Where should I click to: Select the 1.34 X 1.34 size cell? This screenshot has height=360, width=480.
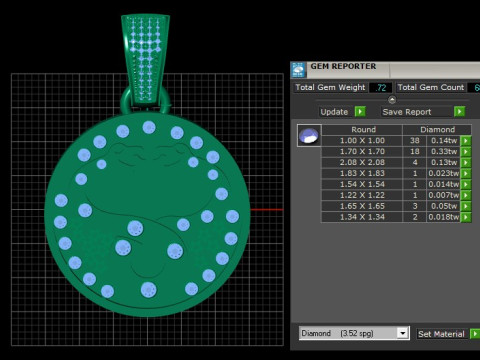coord(362,217)
